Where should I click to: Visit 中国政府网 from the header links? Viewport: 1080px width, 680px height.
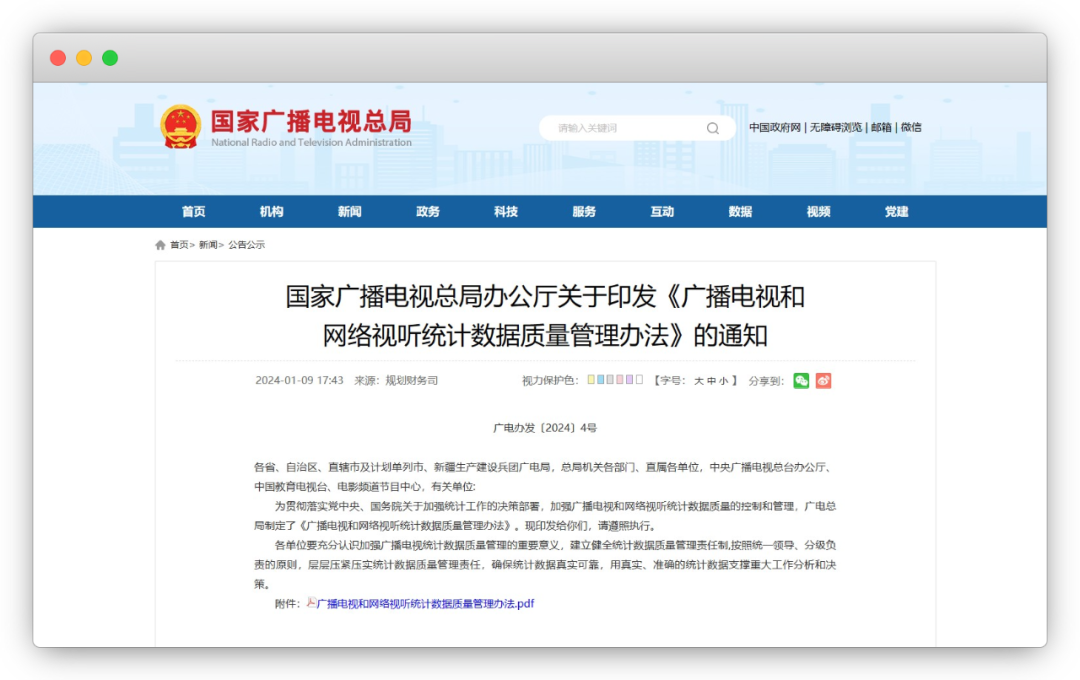point(775,127)
